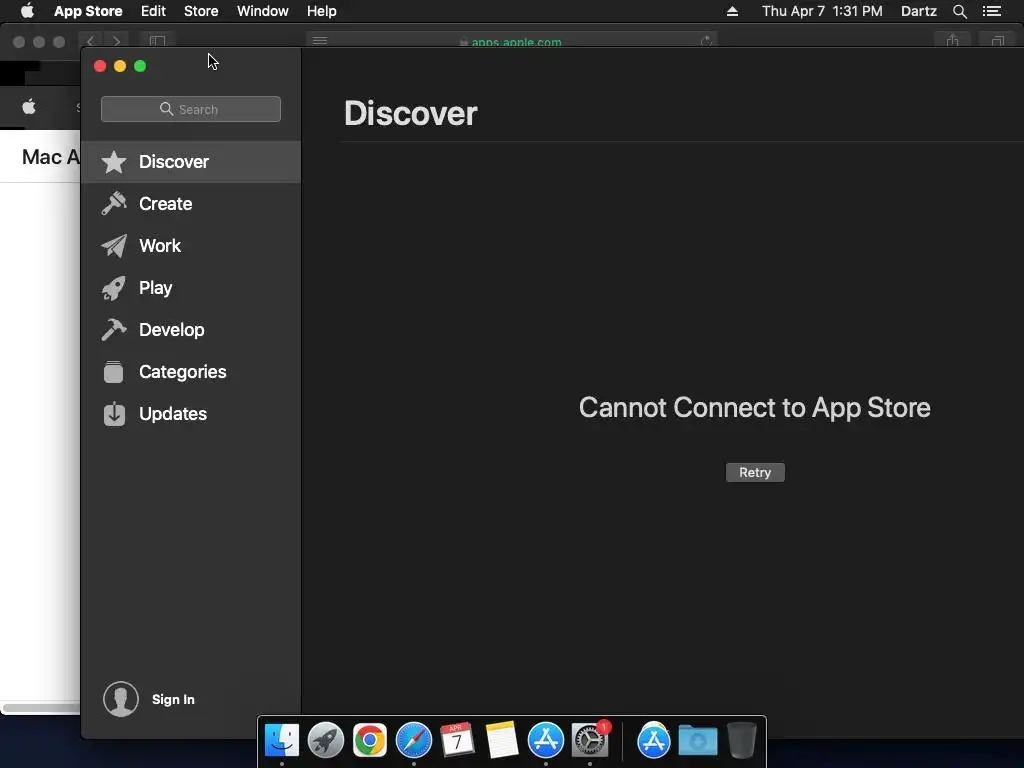Open the Apple menu in menu bar
The height and width of the screenshot is (768, 1024).
coord(27,11)
